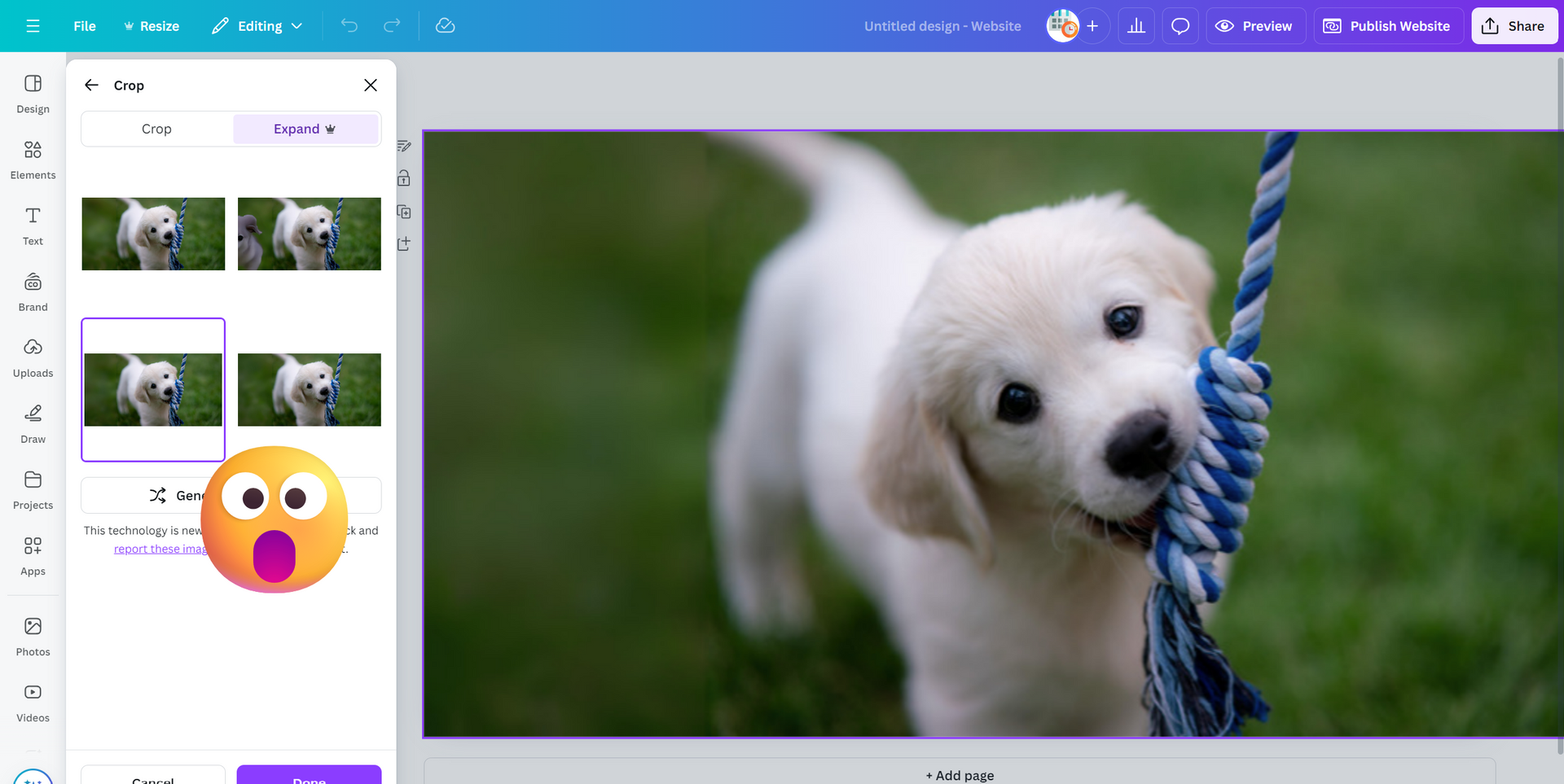The height and width of the screenshot is (784, 1564).
Task: Go back using Crop panel arrow
Action: pos(91,85)
